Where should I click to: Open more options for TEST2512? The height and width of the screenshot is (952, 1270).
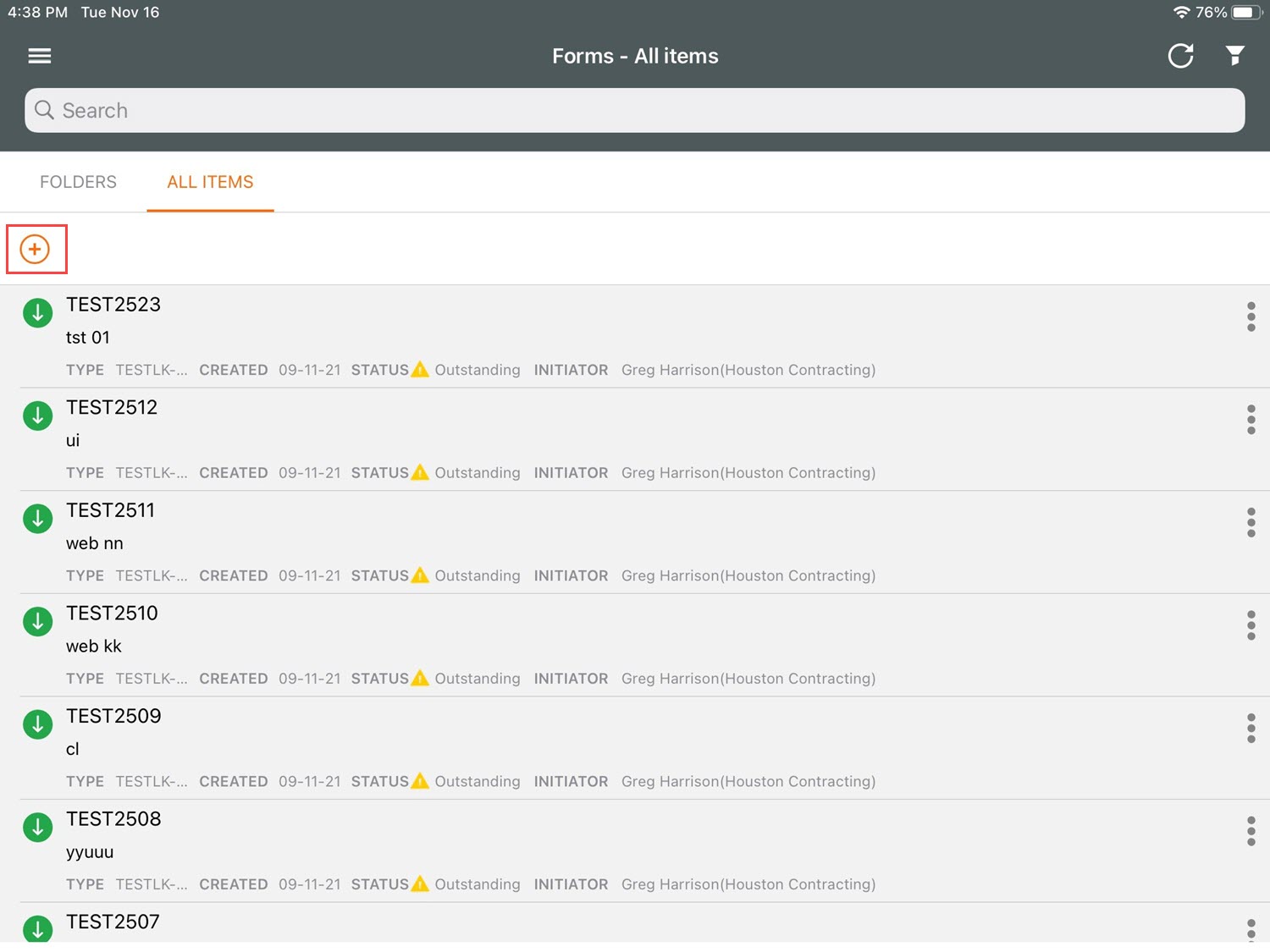click(x=1251, y=420)
